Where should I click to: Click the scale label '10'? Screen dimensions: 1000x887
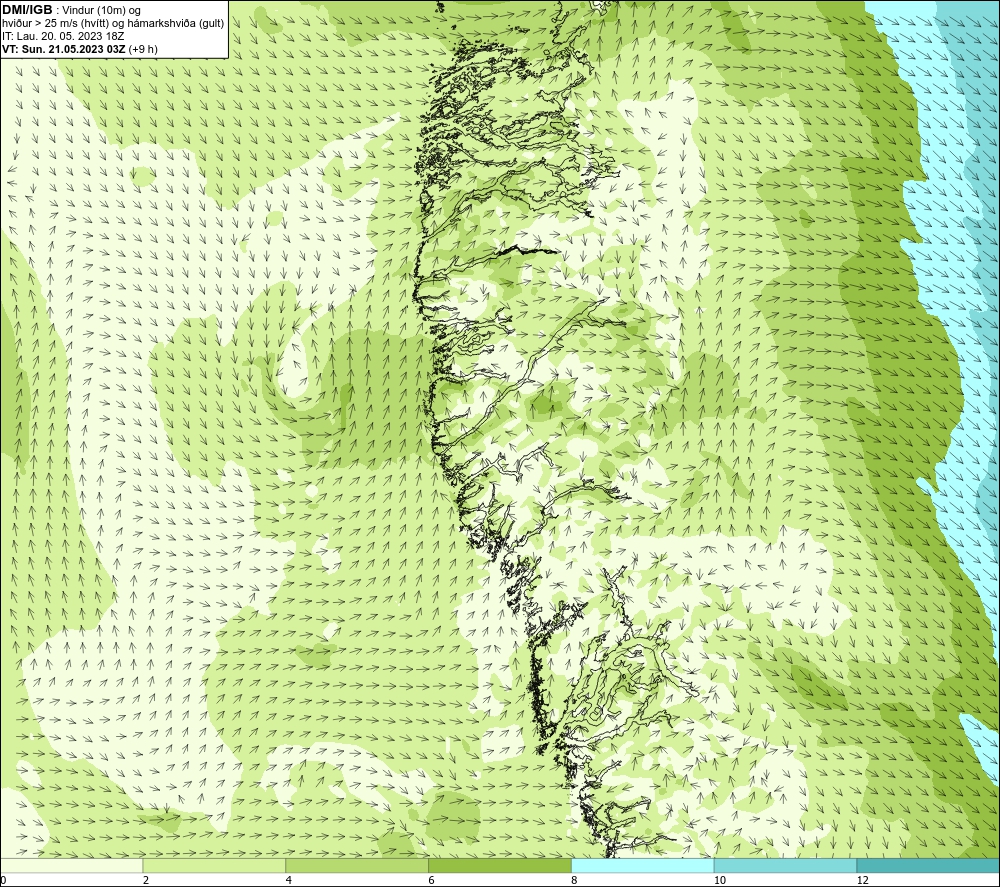coord(720,880)
